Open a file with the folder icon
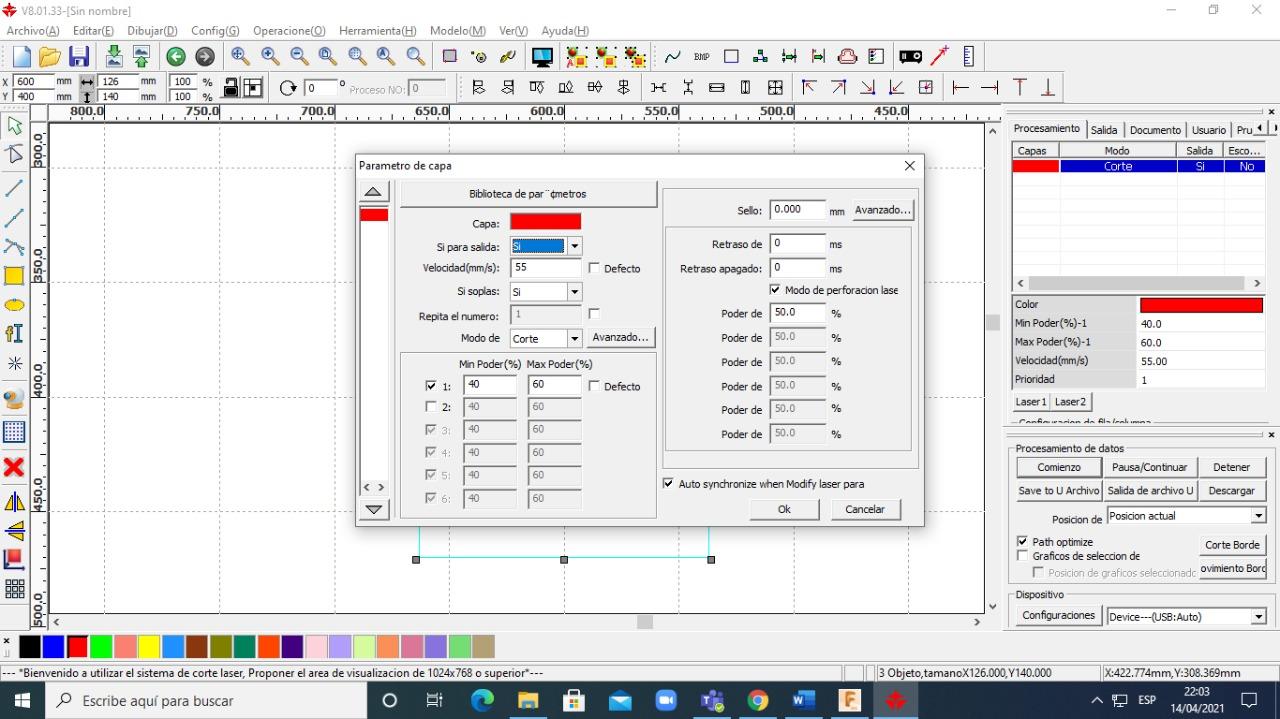The image size is (1280, 719). click(x=50, y=57)
